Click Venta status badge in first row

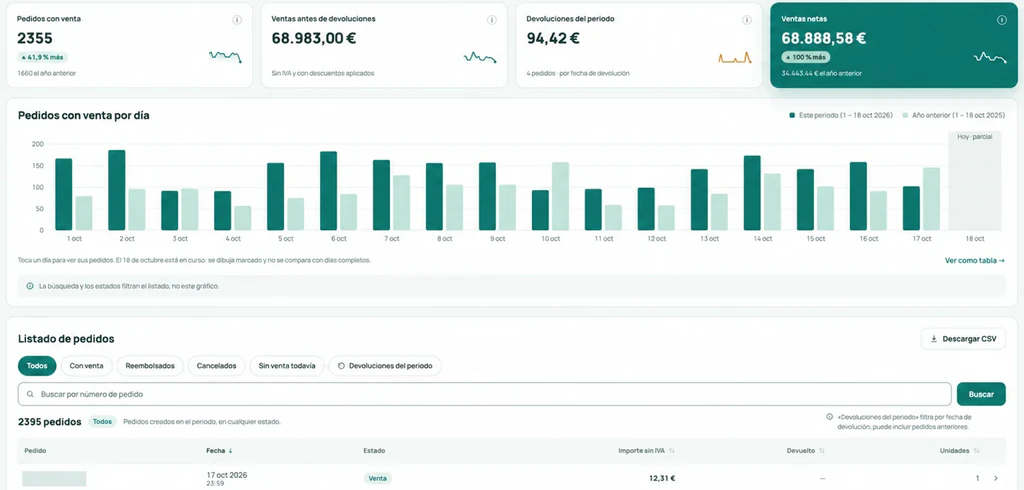click(377, 478)
